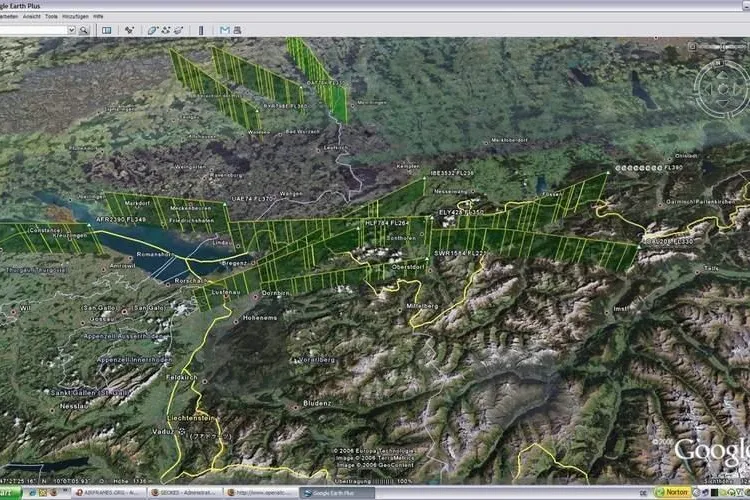Click the Feldkirch place label
The width and height of the screenshot is (750, 500).
click(181, 378)
